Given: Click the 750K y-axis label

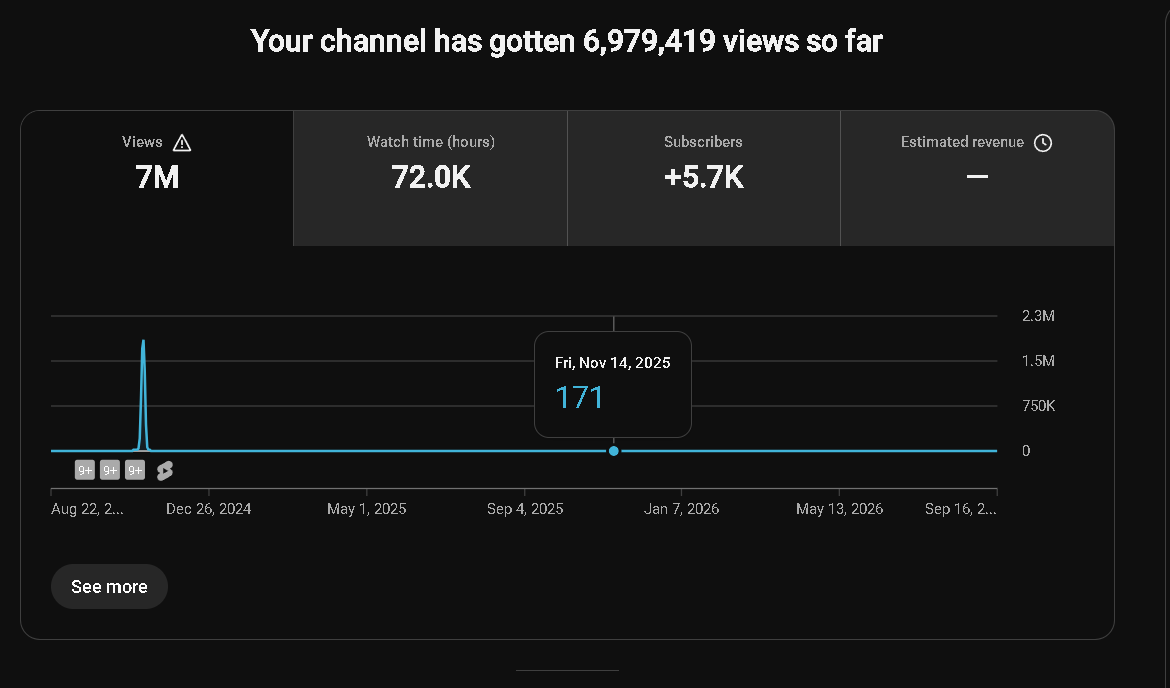Looking at the screenshot, I should tap(1039, 406).
